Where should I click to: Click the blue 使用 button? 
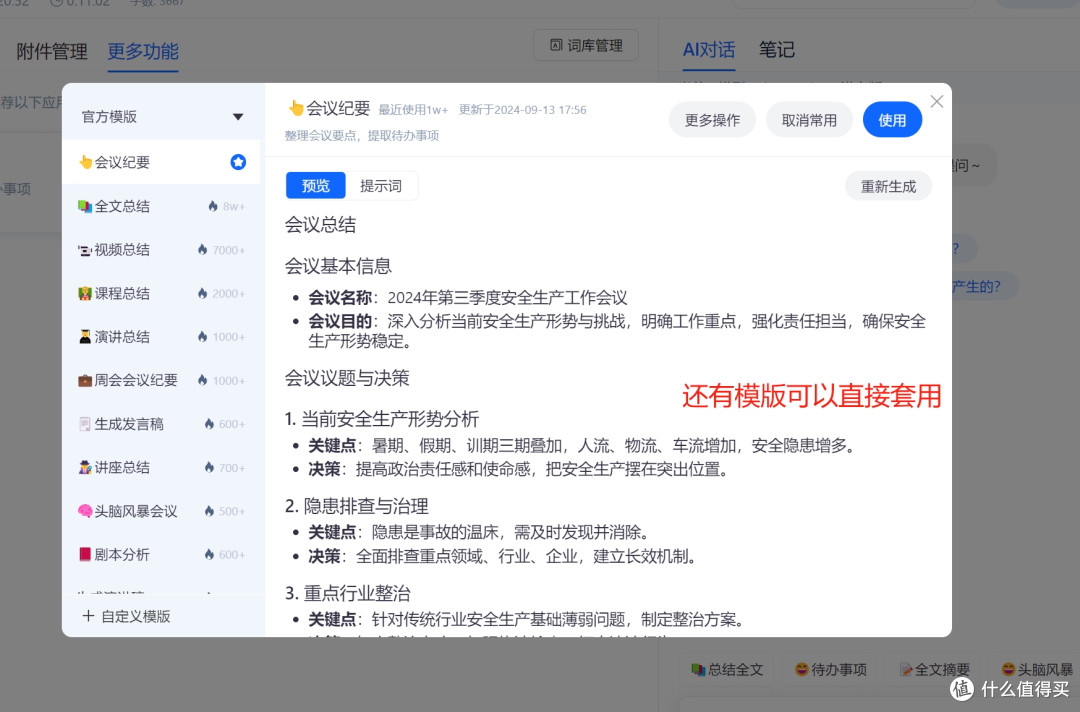[x=892, y=120]
